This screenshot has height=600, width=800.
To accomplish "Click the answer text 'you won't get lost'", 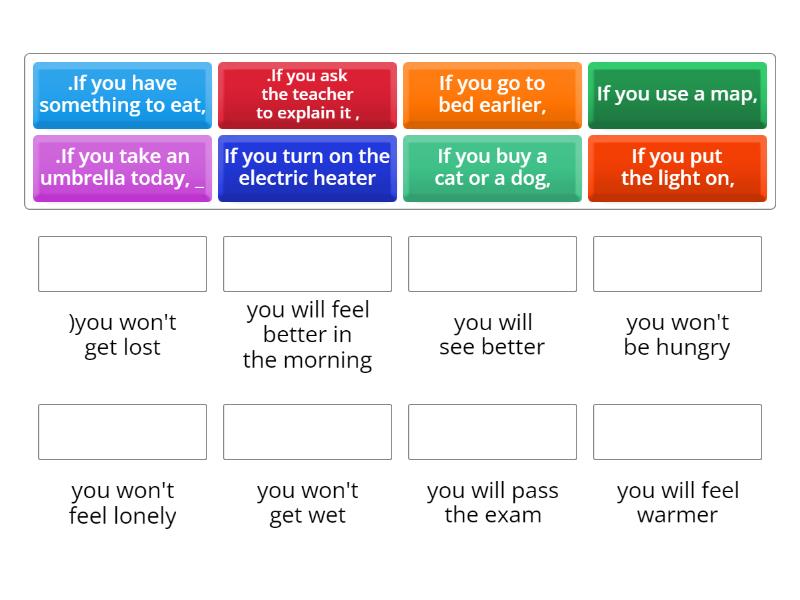I will pyautogui.click(x=122, y=335).
